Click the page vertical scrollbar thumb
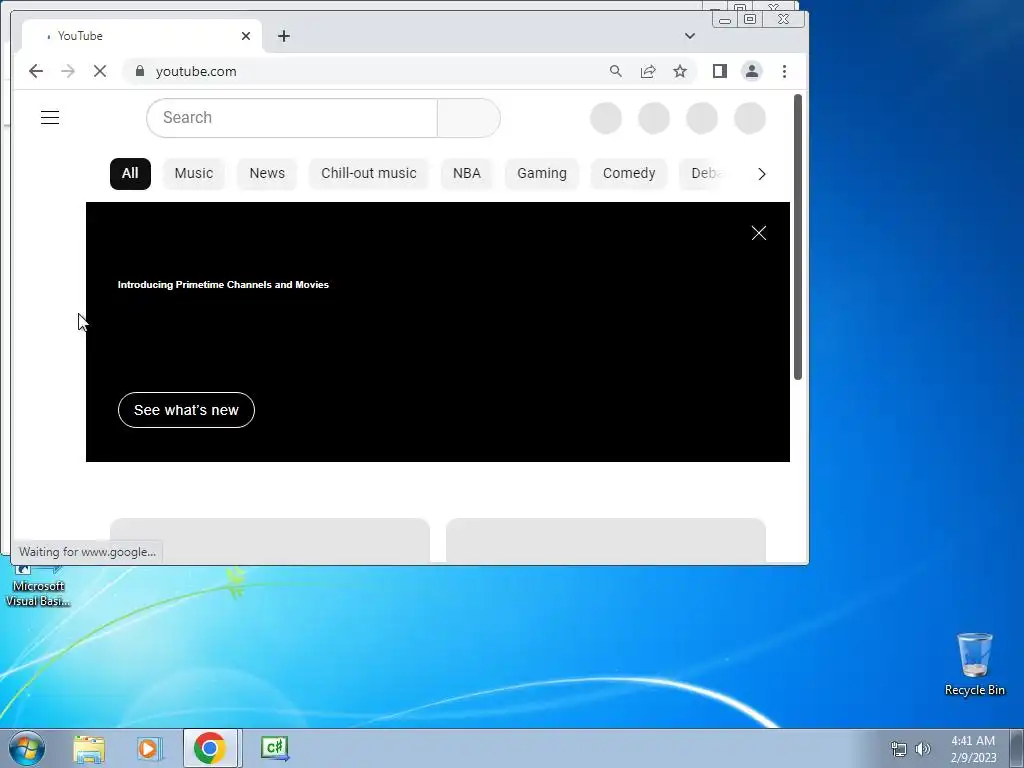1024x768 pixels. (797, 236)
